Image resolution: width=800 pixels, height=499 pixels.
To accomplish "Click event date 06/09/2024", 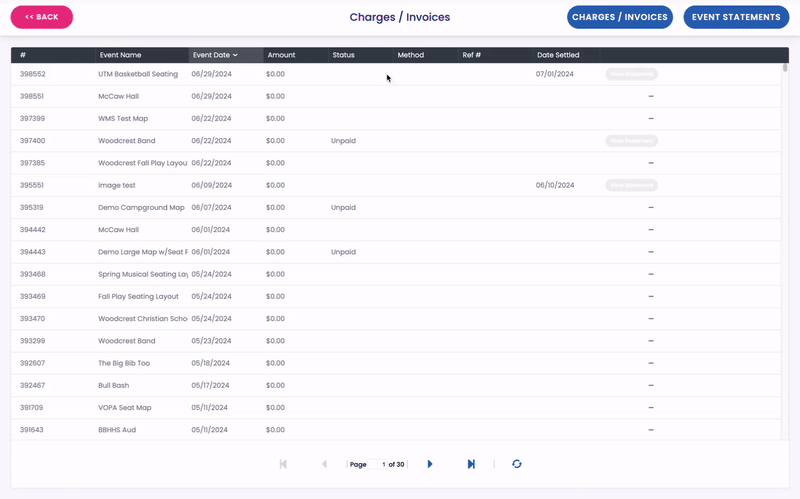I will point(211,185).
